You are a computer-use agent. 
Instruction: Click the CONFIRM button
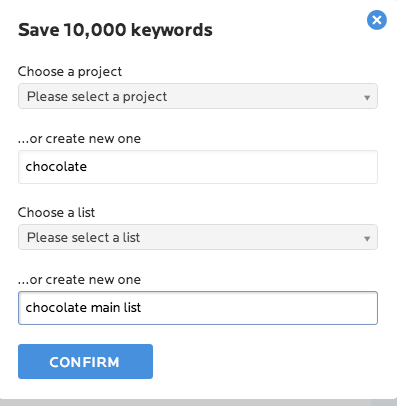[x=85, y=361]
